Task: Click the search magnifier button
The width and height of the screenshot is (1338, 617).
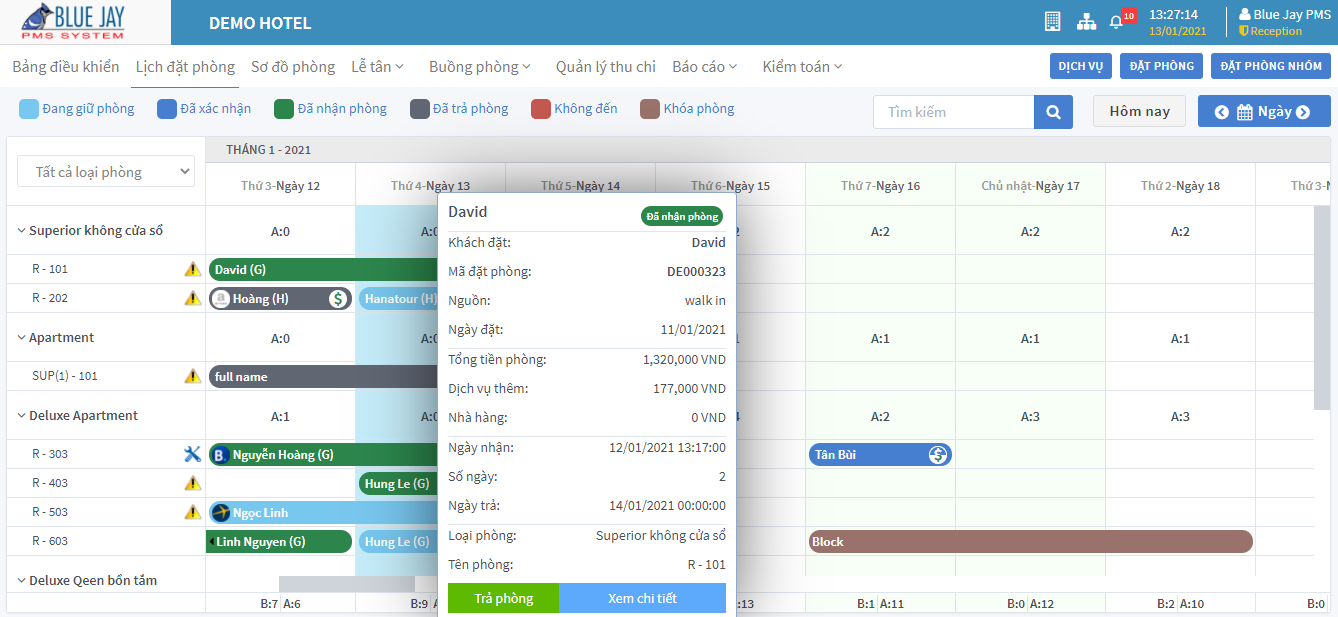Action: [1053, 112]
